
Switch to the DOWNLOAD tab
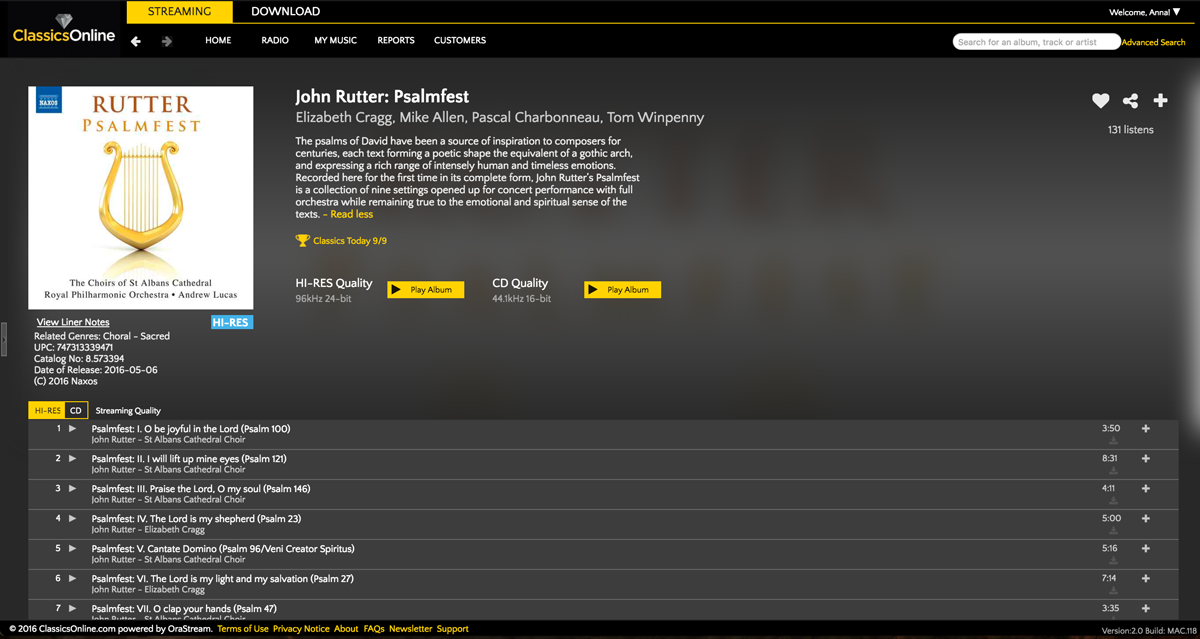286,12
